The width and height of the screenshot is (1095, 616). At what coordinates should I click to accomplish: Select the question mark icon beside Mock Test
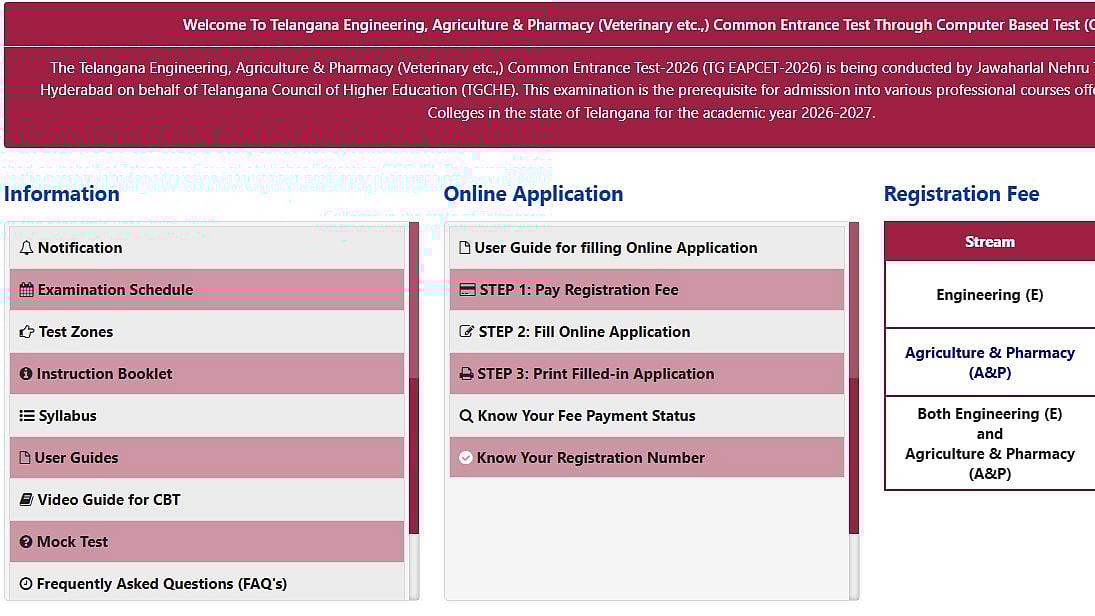pyautogui.click(x=27, y=541)
